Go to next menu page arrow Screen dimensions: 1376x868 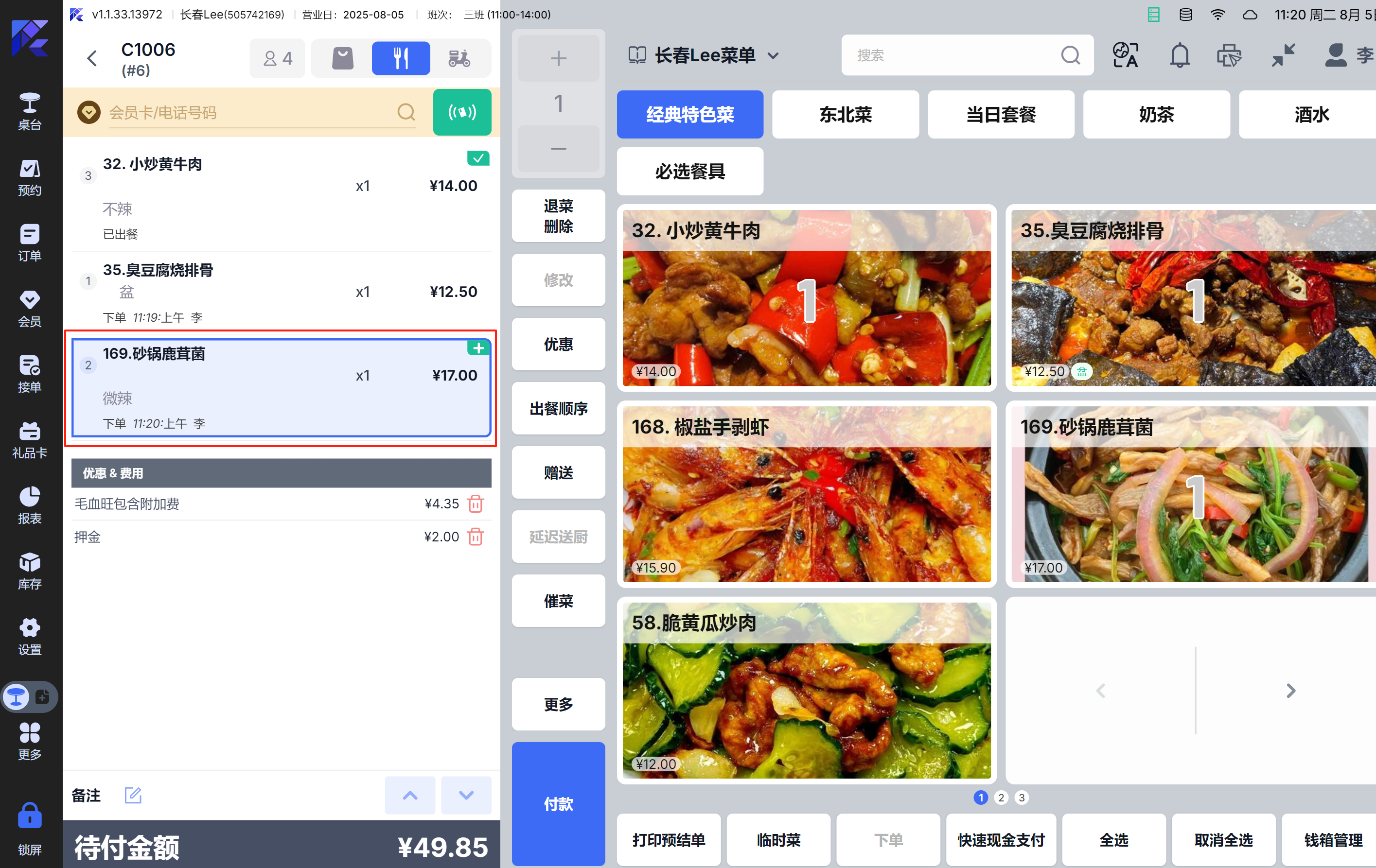click(x=1290, y=691)
